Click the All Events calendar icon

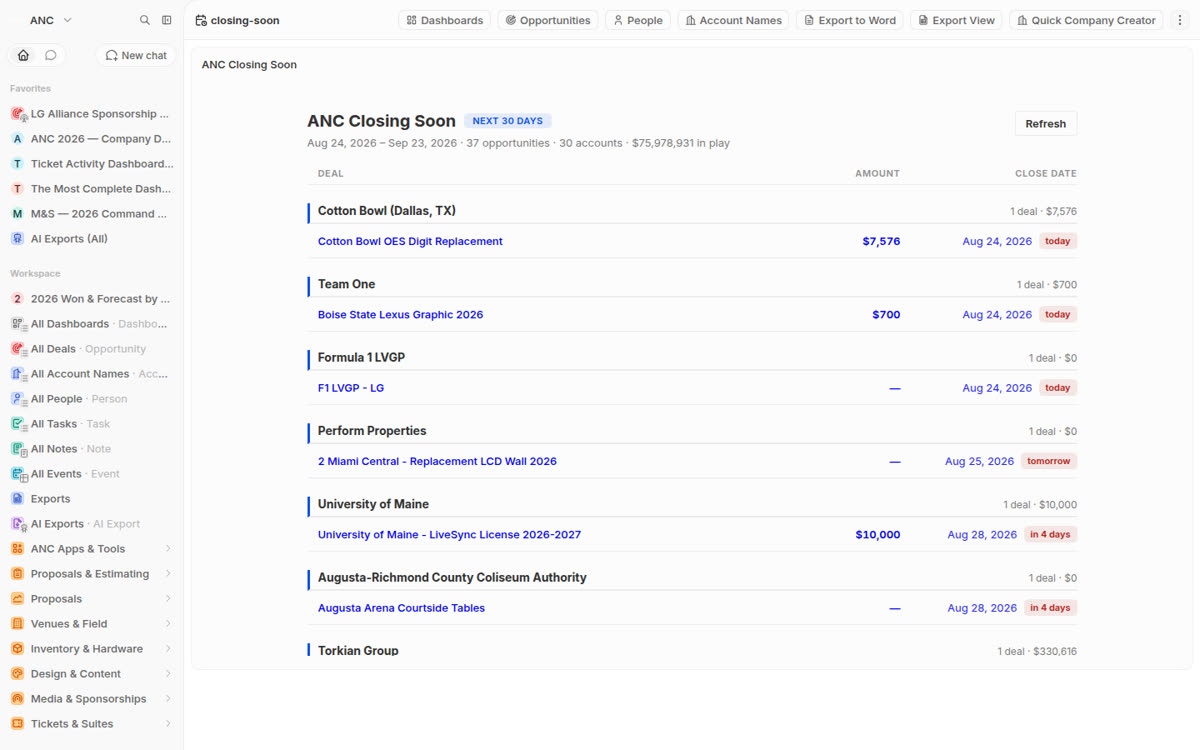pyautogui.click(x=18, y=474)
